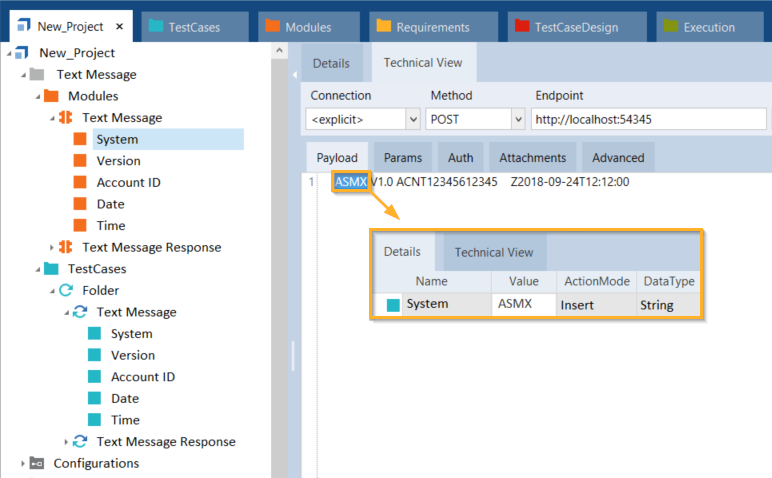Close the New_Project tab
The height and width of the screenshot is (478, 772).
120,27
